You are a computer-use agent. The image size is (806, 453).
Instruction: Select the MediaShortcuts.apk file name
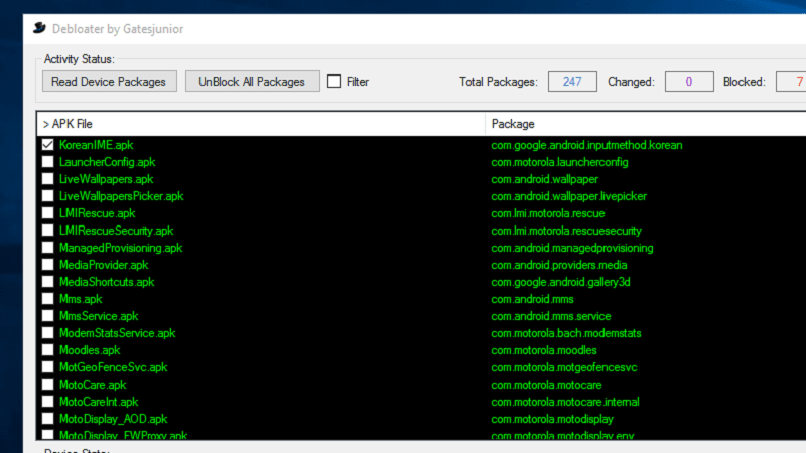106,282
